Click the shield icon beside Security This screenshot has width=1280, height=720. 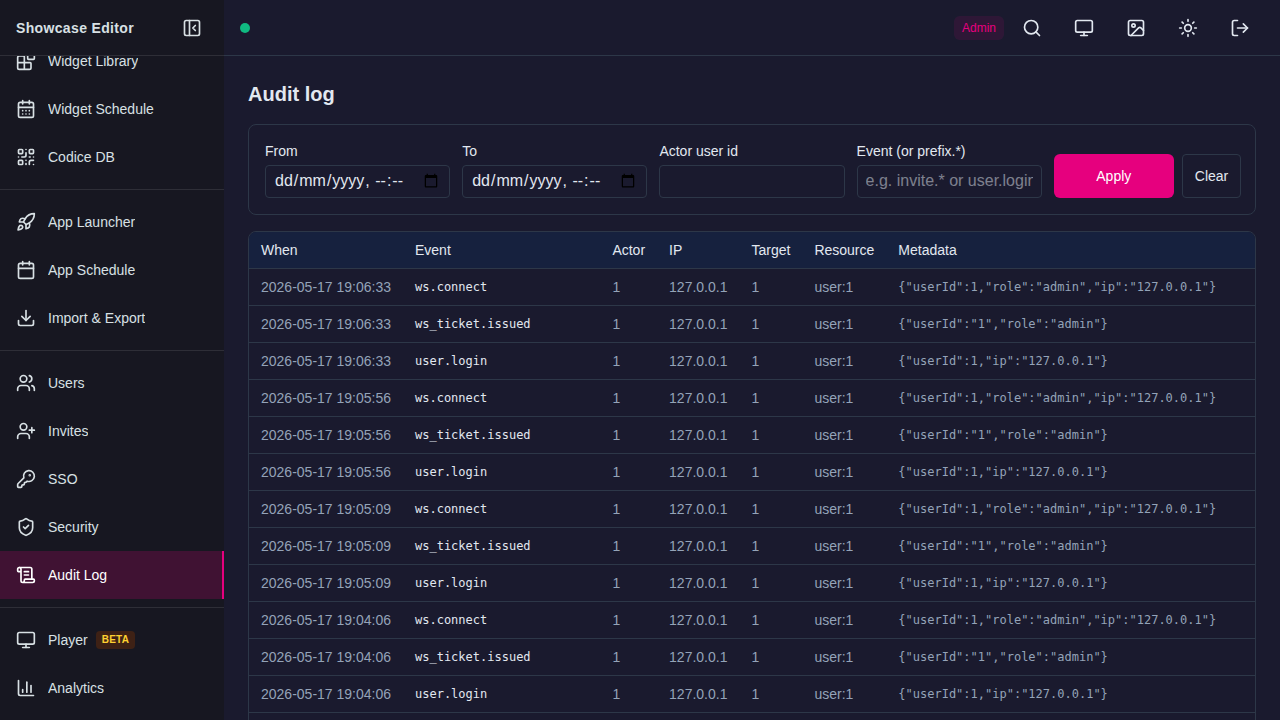coord(26,527)
